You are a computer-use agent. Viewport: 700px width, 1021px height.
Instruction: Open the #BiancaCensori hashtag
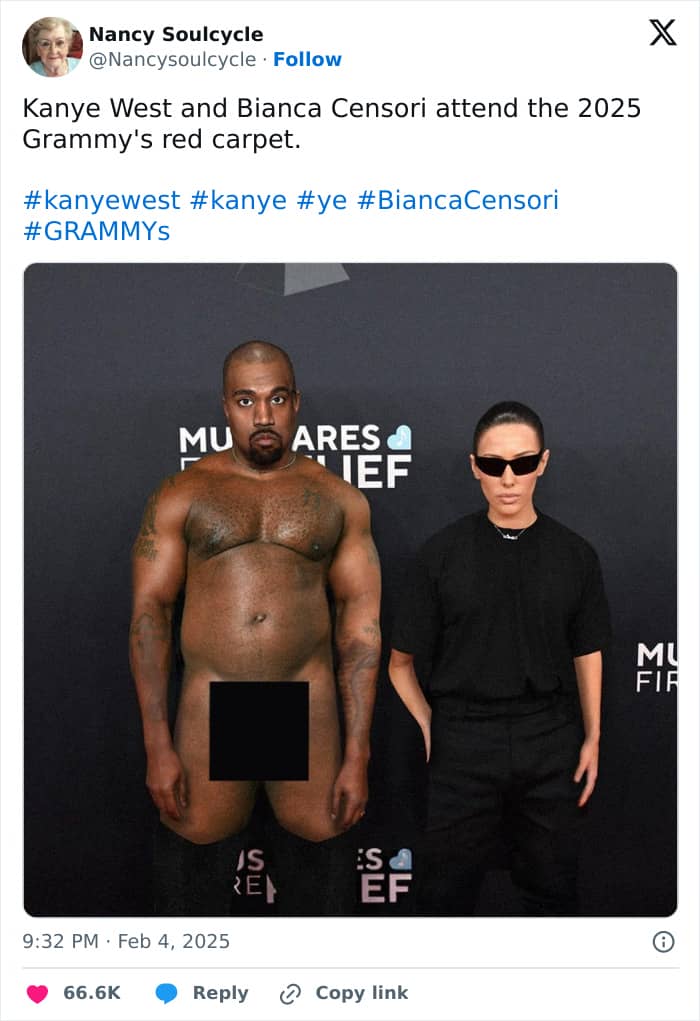point(458,200)
